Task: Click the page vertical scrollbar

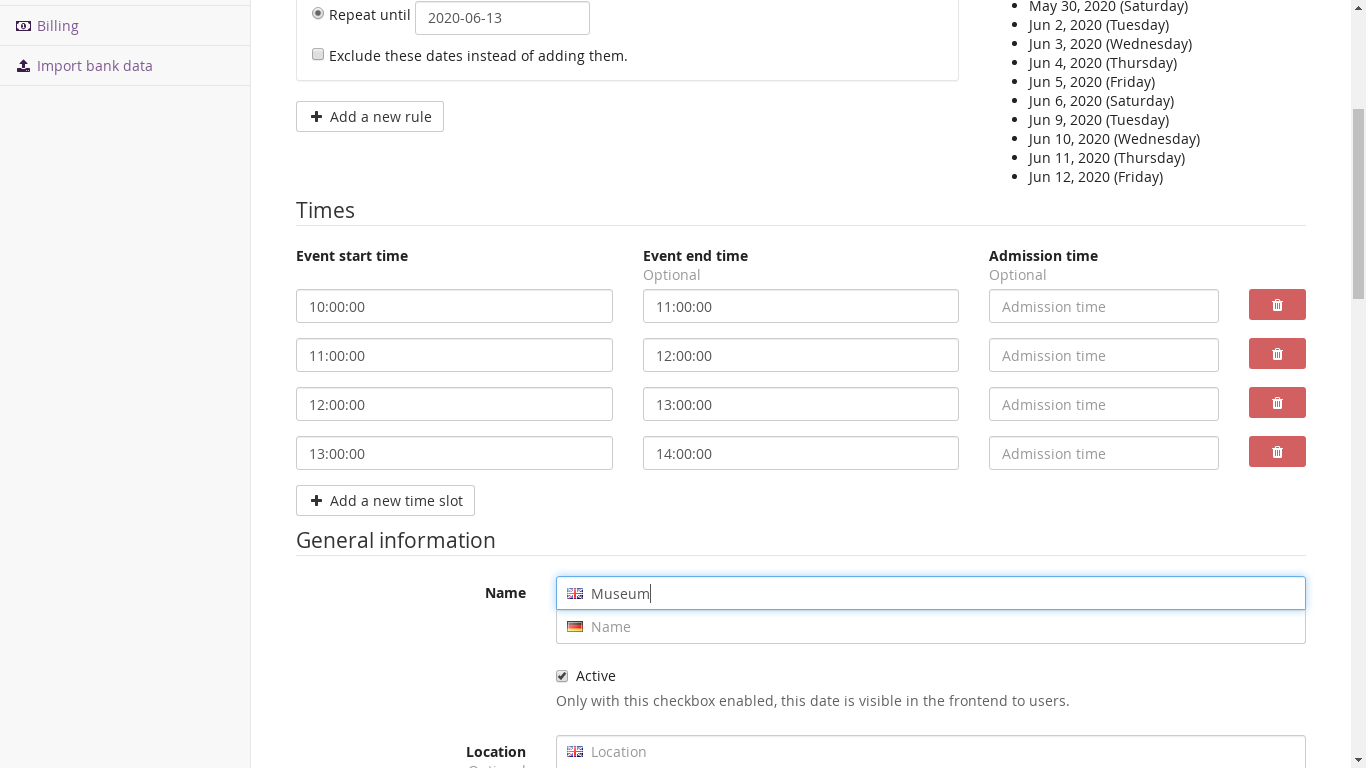Action: coord(1357,200)
